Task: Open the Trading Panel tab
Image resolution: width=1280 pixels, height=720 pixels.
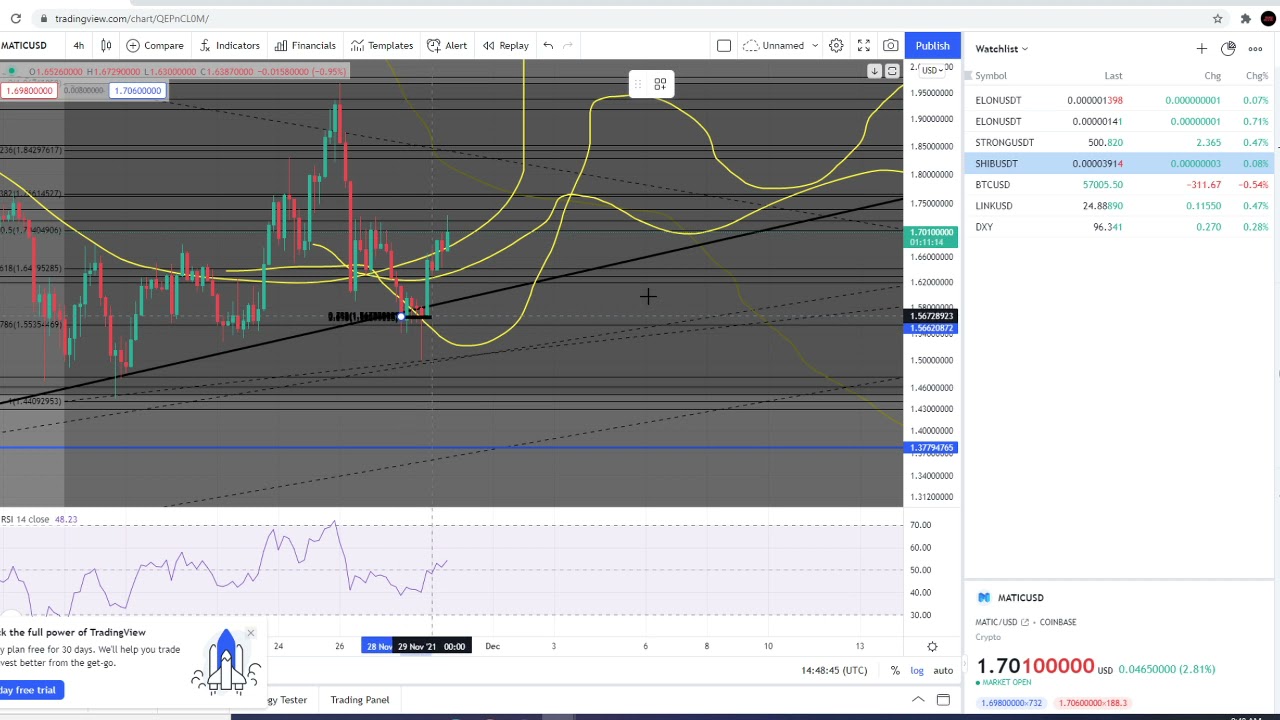Action: pyautogui.click(x=360, y=699)
